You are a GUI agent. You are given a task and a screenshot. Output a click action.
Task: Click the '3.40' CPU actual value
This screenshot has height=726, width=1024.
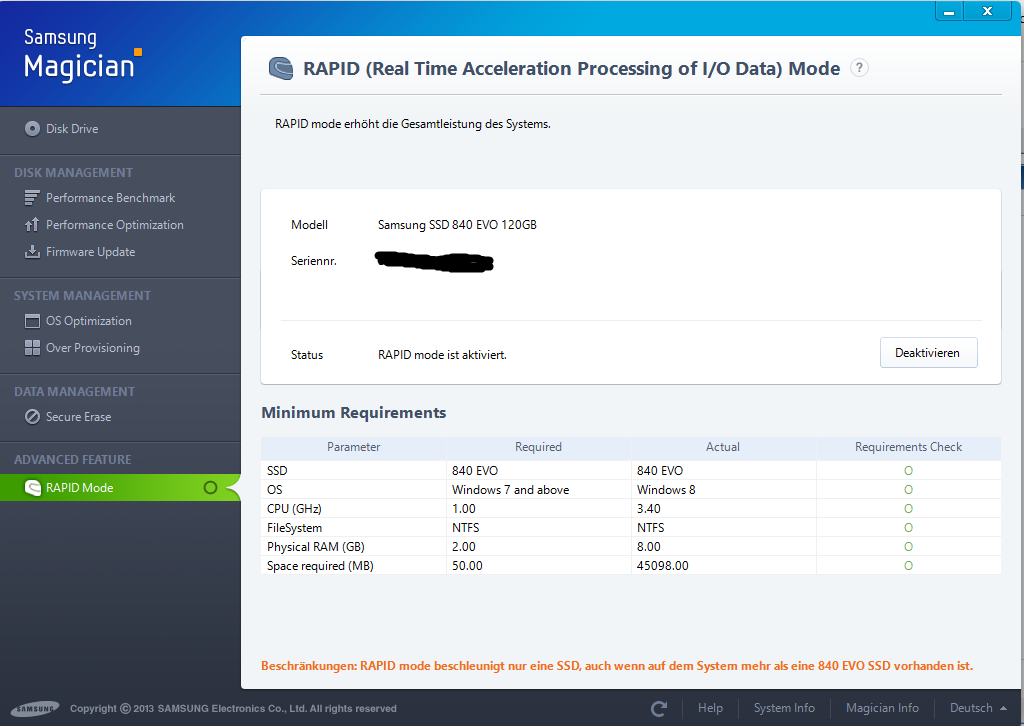[x=648, y=509]
